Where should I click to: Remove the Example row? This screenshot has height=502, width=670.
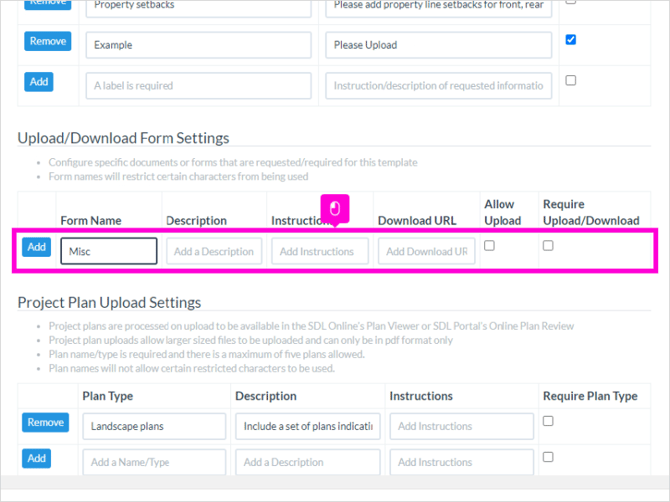[47, 41]
